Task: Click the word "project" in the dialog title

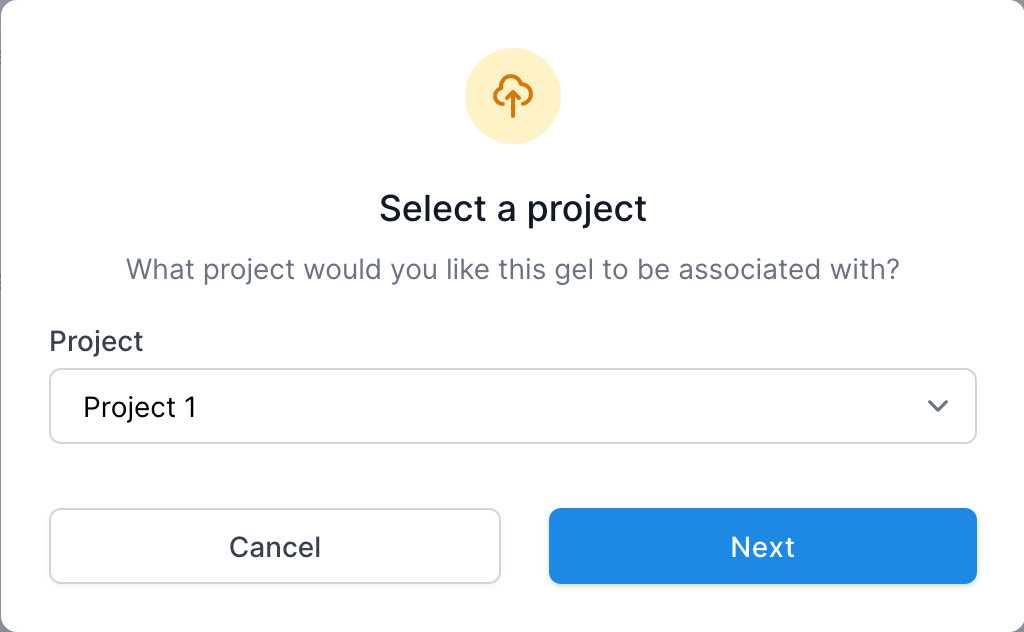Action: click(586, 210)
